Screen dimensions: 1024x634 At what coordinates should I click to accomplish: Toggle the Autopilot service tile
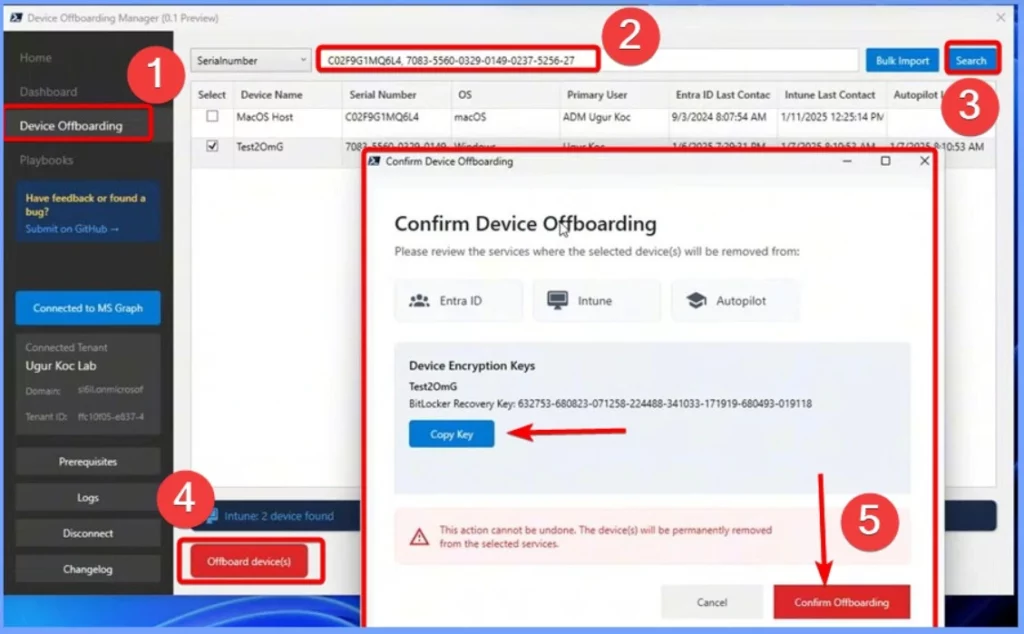(x=735, y=300)
